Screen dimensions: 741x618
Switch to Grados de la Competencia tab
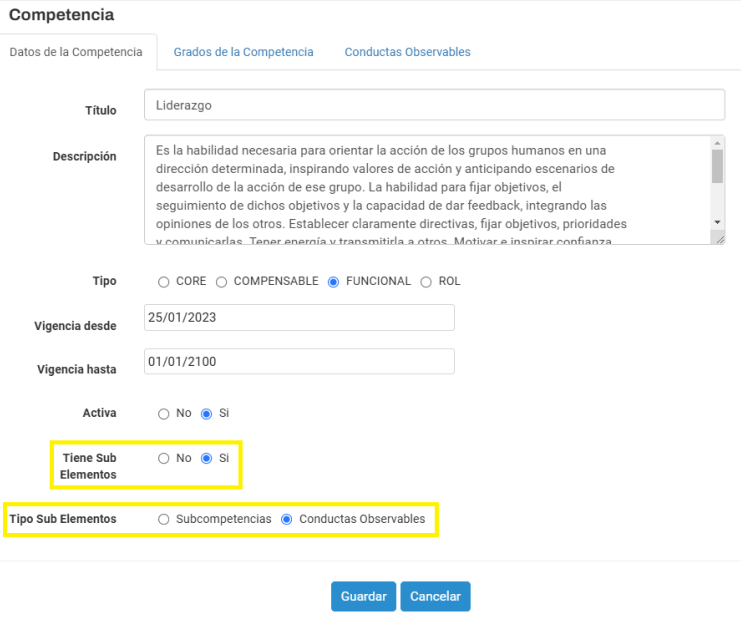pos(243,52)
